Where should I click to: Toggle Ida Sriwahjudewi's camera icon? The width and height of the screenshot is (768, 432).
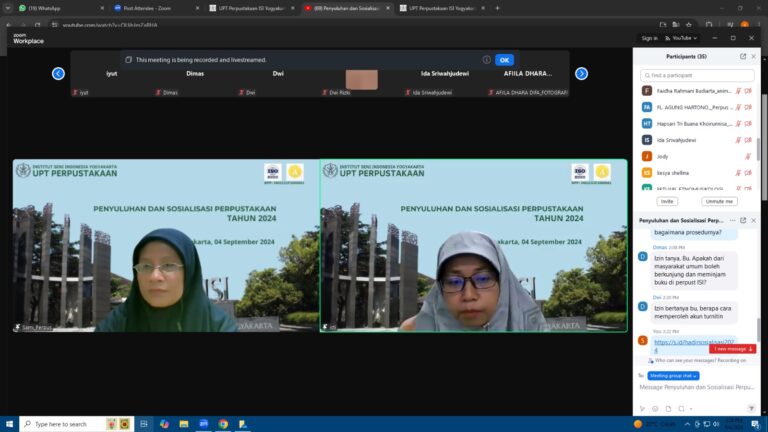pos(748,140)
